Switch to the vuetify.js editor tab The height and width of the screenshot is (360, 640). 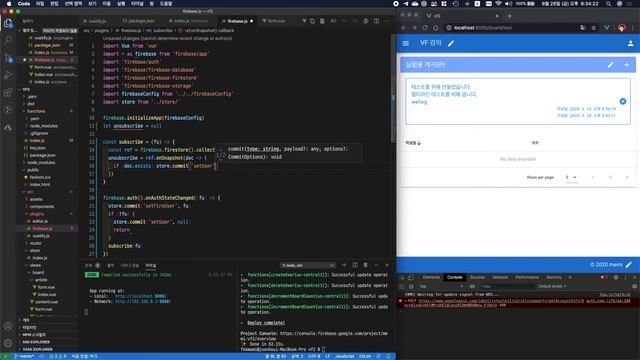(x=98, y=21)
